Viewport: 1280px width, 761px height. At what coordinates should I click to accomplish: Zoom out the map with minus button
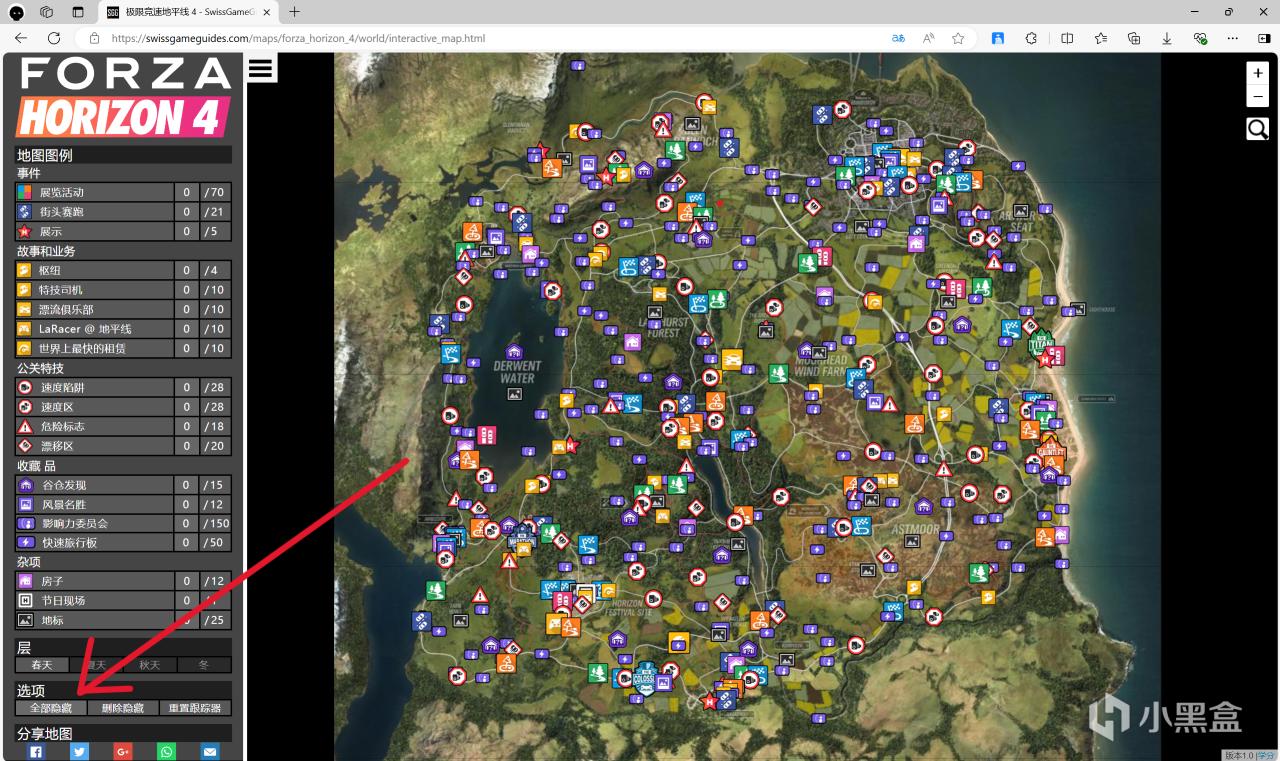1258,96
